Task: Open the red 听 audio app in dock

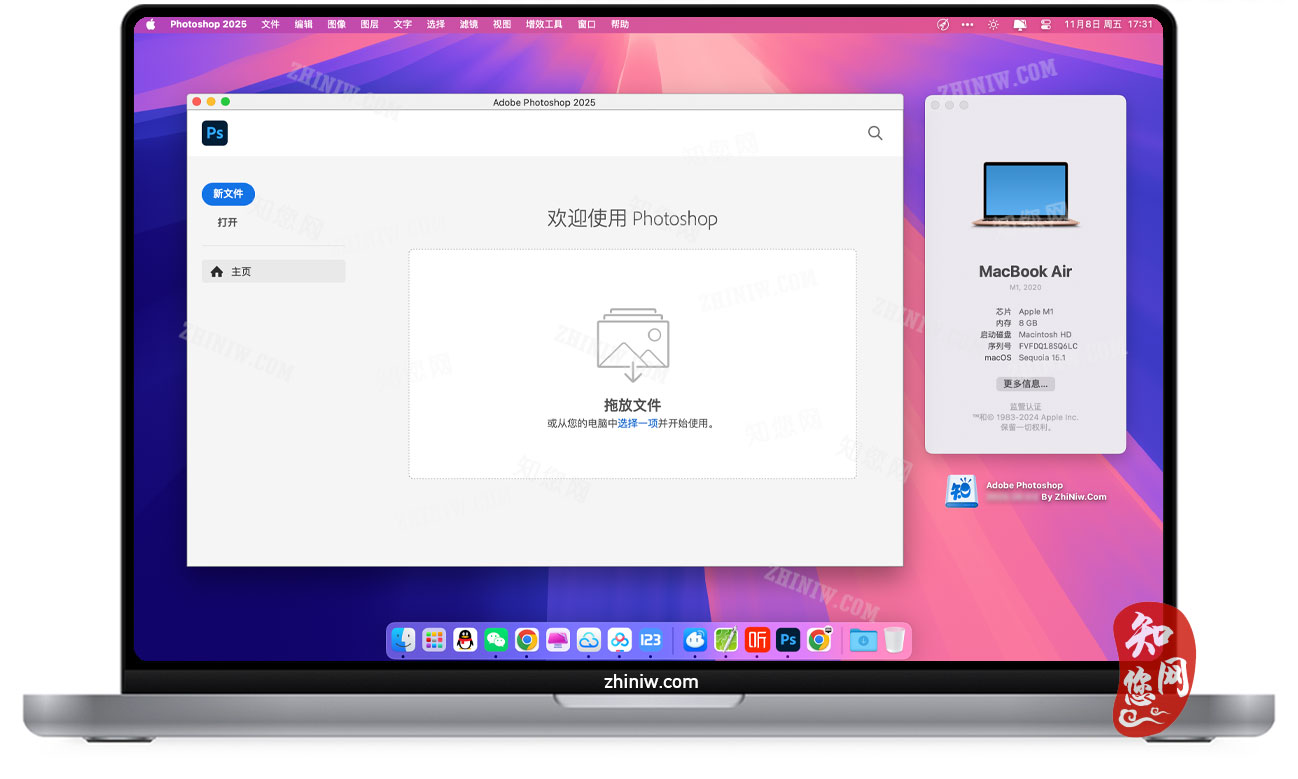Action: [x=757, y=640]
